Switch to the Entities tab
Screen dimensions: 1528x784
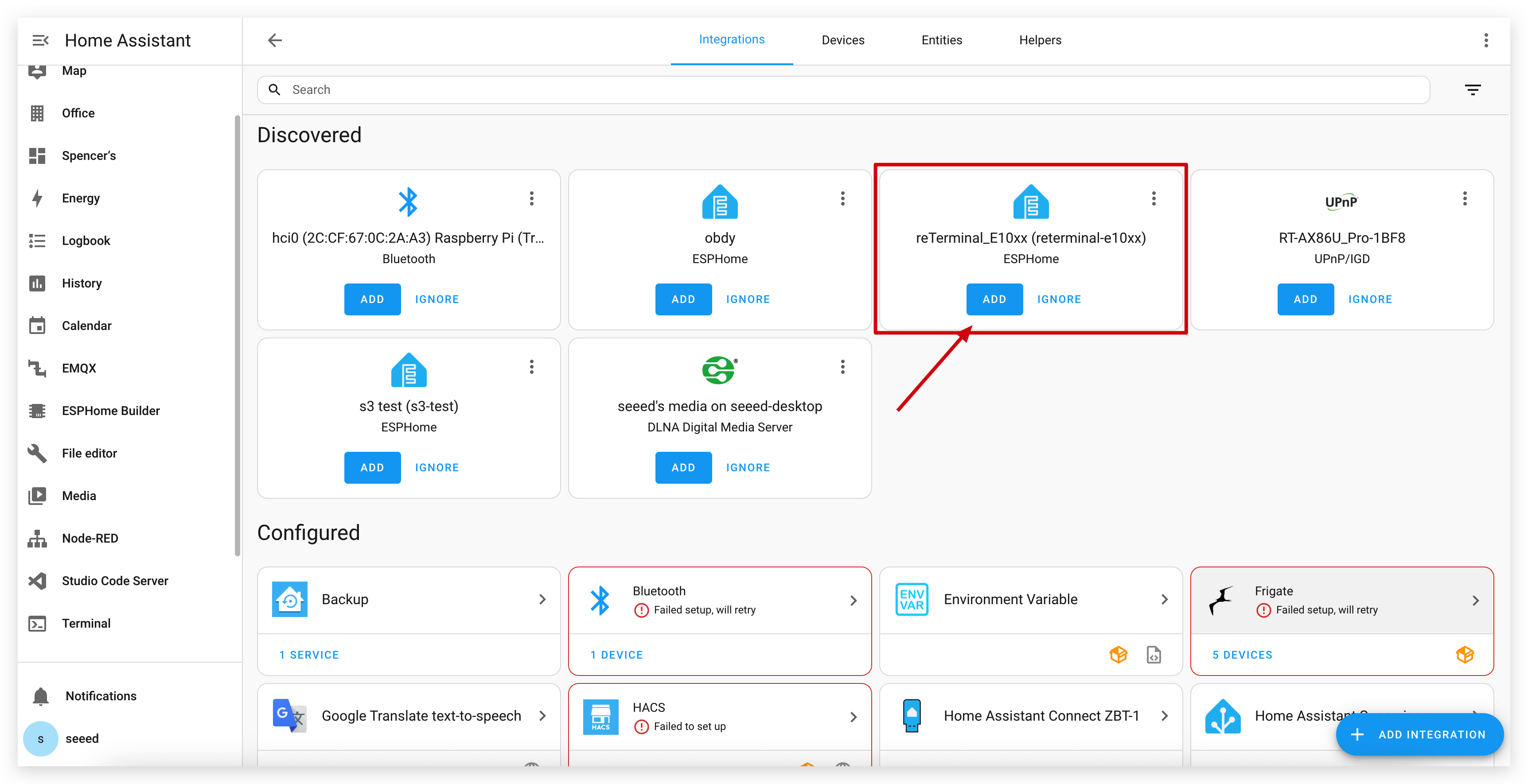941,40
